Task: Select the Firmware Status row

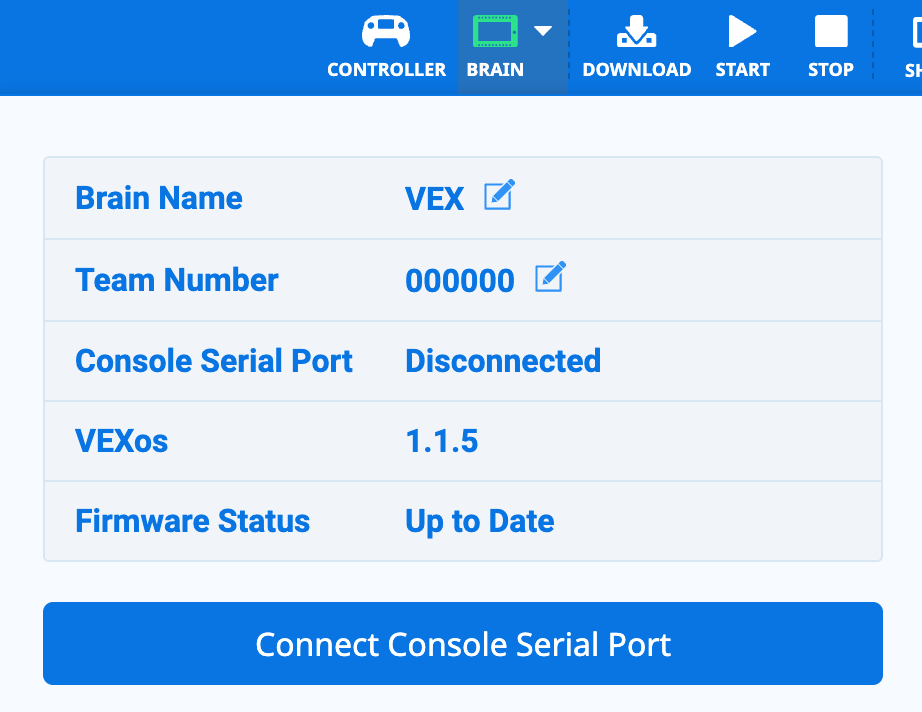Action: [x=192, y=521]
